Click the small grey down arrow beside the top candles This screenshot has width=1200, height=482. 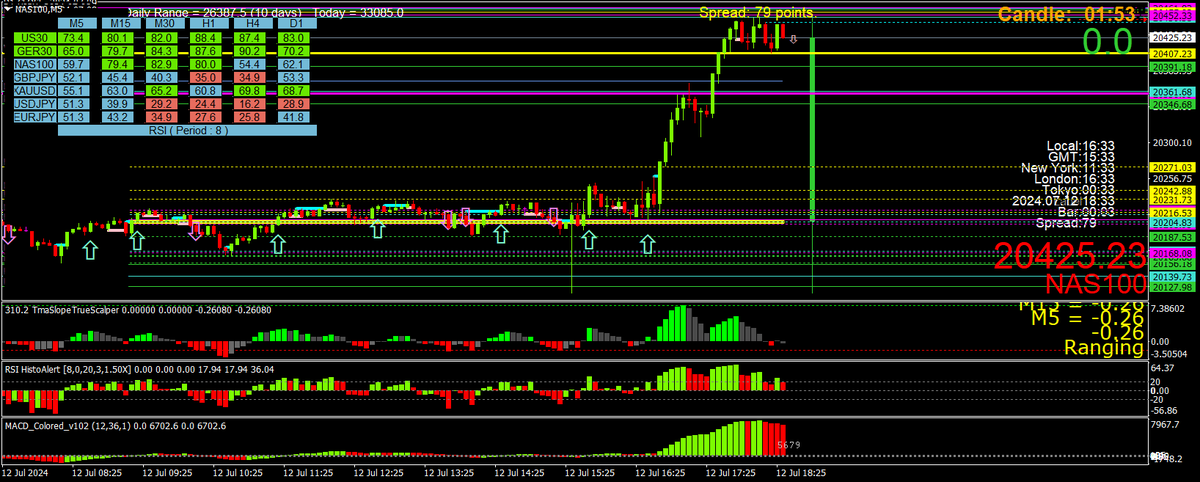(794, 40)
